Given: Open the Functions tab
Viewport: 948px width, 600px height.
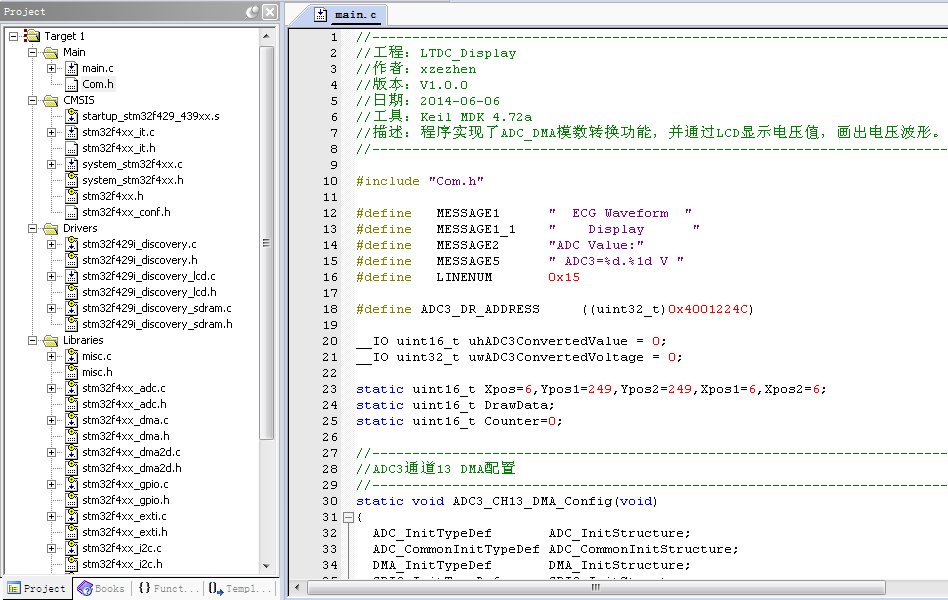Looking at the screenshot, I should pos(164,589).
